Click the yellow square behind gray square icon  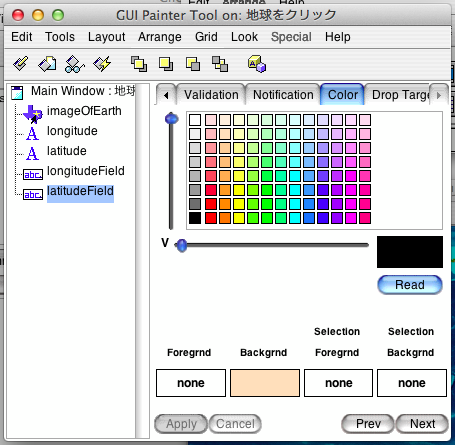(193, 64)
